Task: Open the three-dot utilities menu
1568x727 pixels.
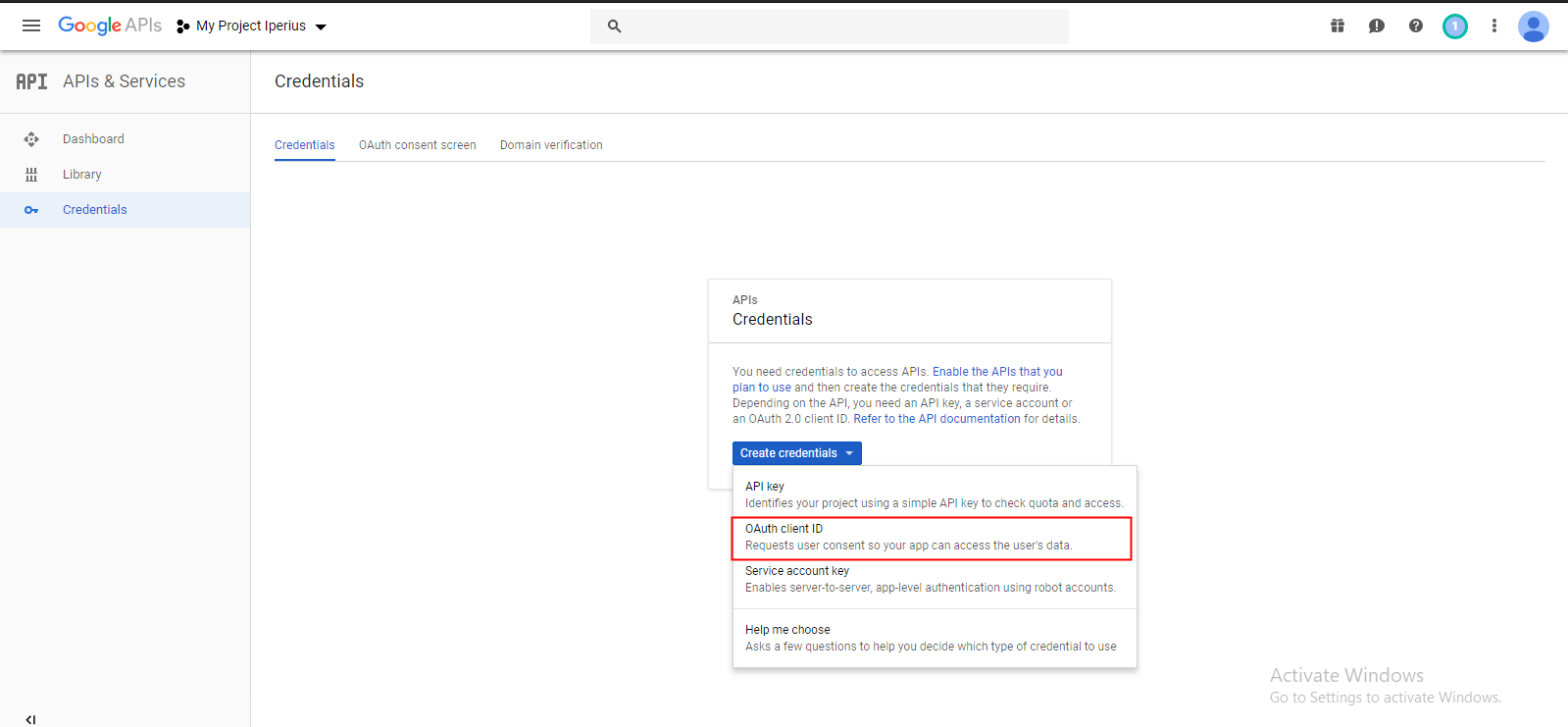Action: click(x=1494, y=26)
